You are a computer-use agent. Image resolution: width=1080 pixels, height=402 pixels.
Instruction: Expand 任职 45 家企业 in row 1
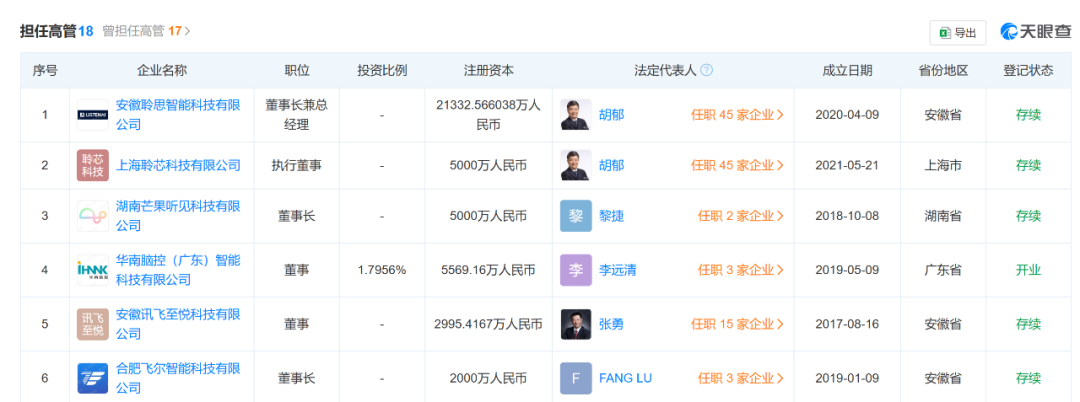coord(737,115)
